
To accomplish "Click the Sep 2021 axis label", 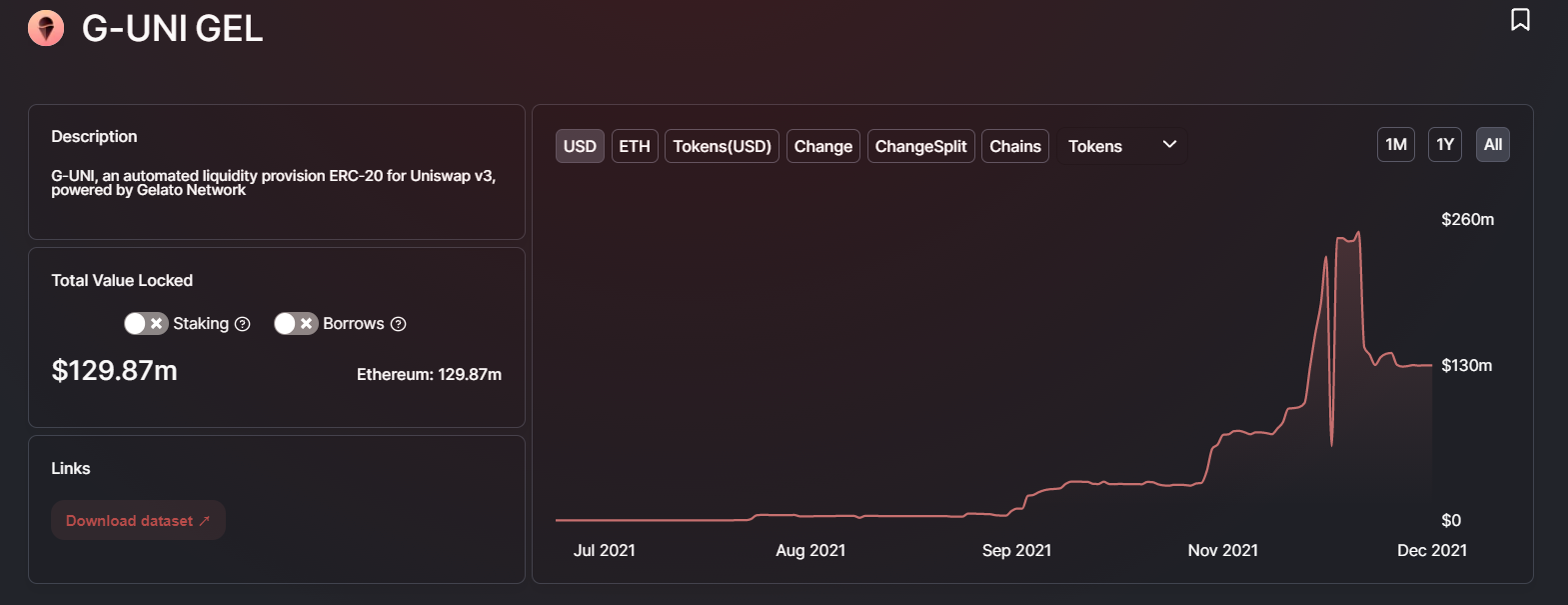I will click(x=1016, y=550).
